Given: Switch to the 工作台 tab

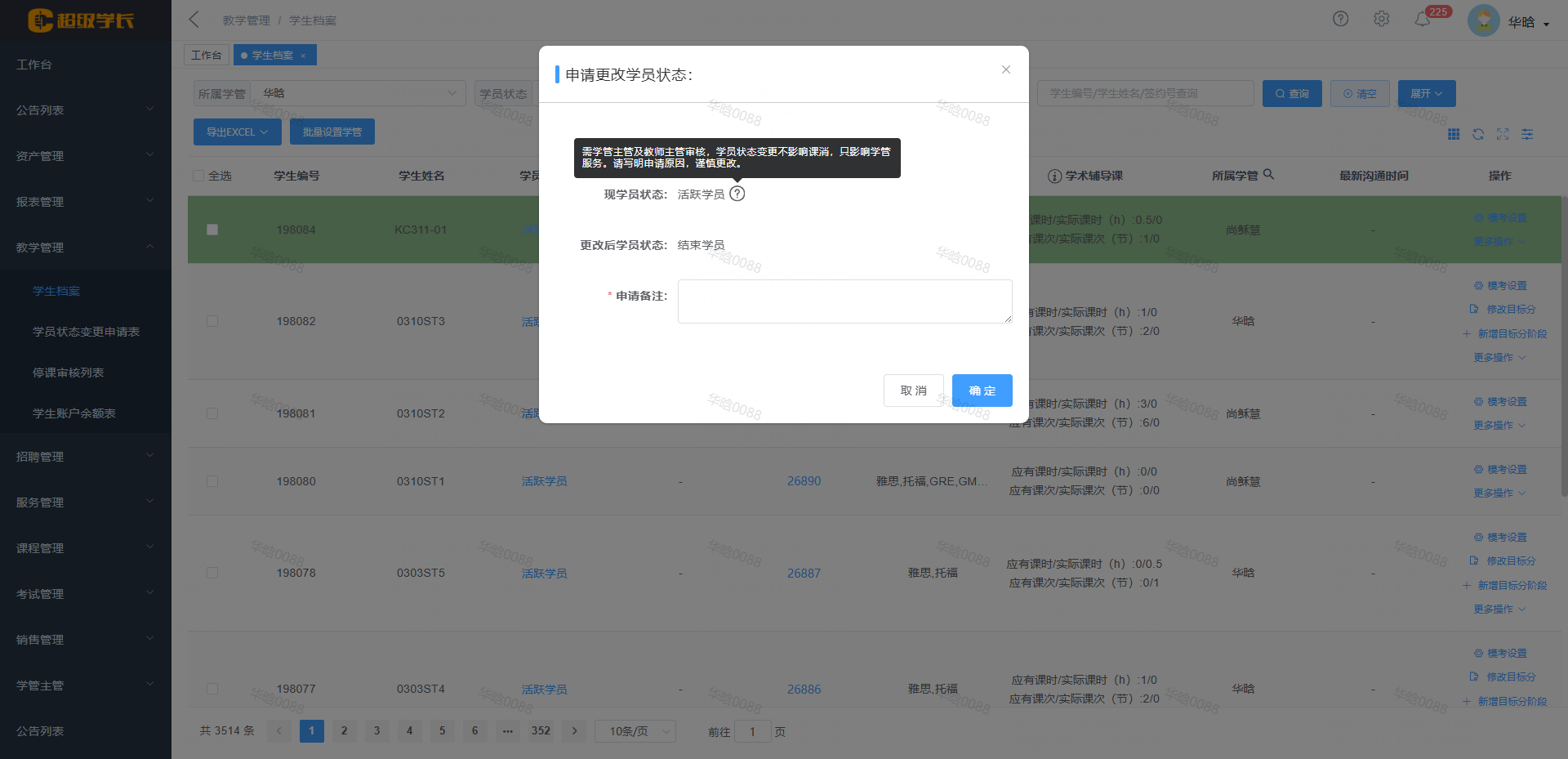Looking at the screenshot, I should [x=207, y=55].
